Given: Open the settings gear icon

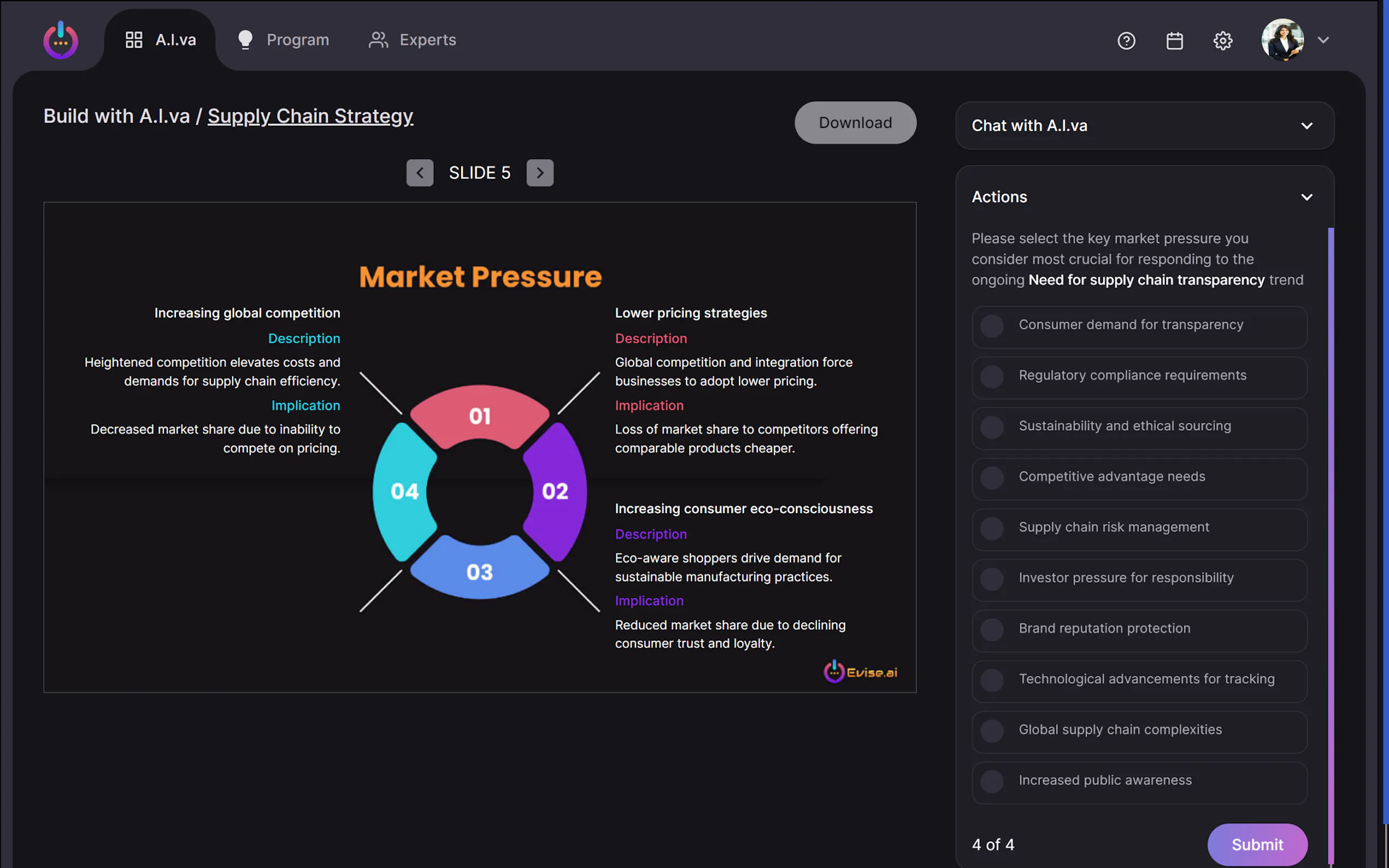Looking at the screenshot, I should point(1222,41).
